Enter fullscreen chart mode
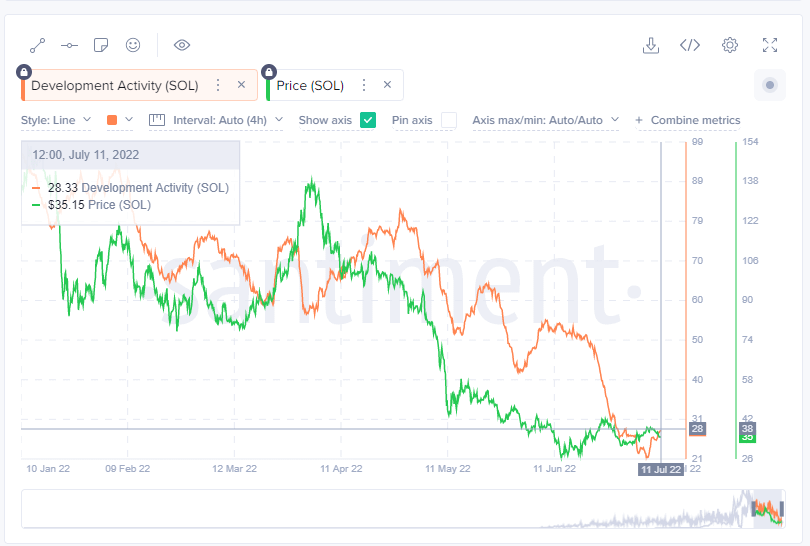 tap(770, 45)
